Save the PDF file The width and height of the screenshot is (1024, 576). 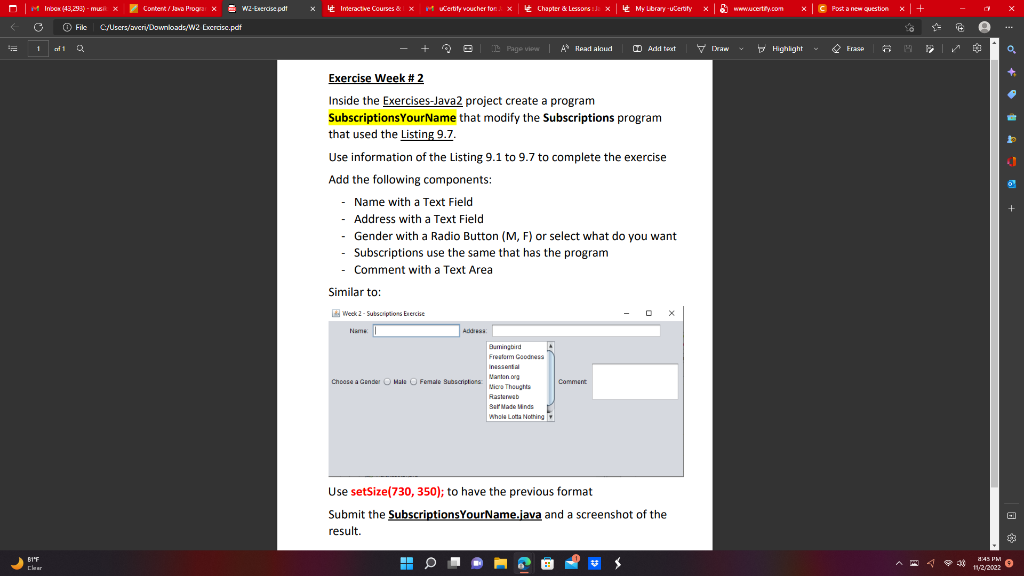[908, 48]
